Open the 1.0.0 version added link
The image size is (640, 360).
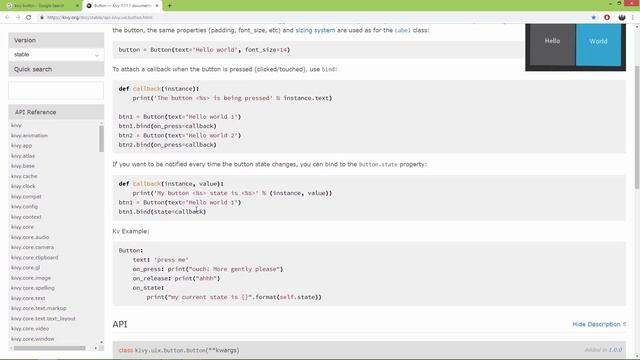616,350
